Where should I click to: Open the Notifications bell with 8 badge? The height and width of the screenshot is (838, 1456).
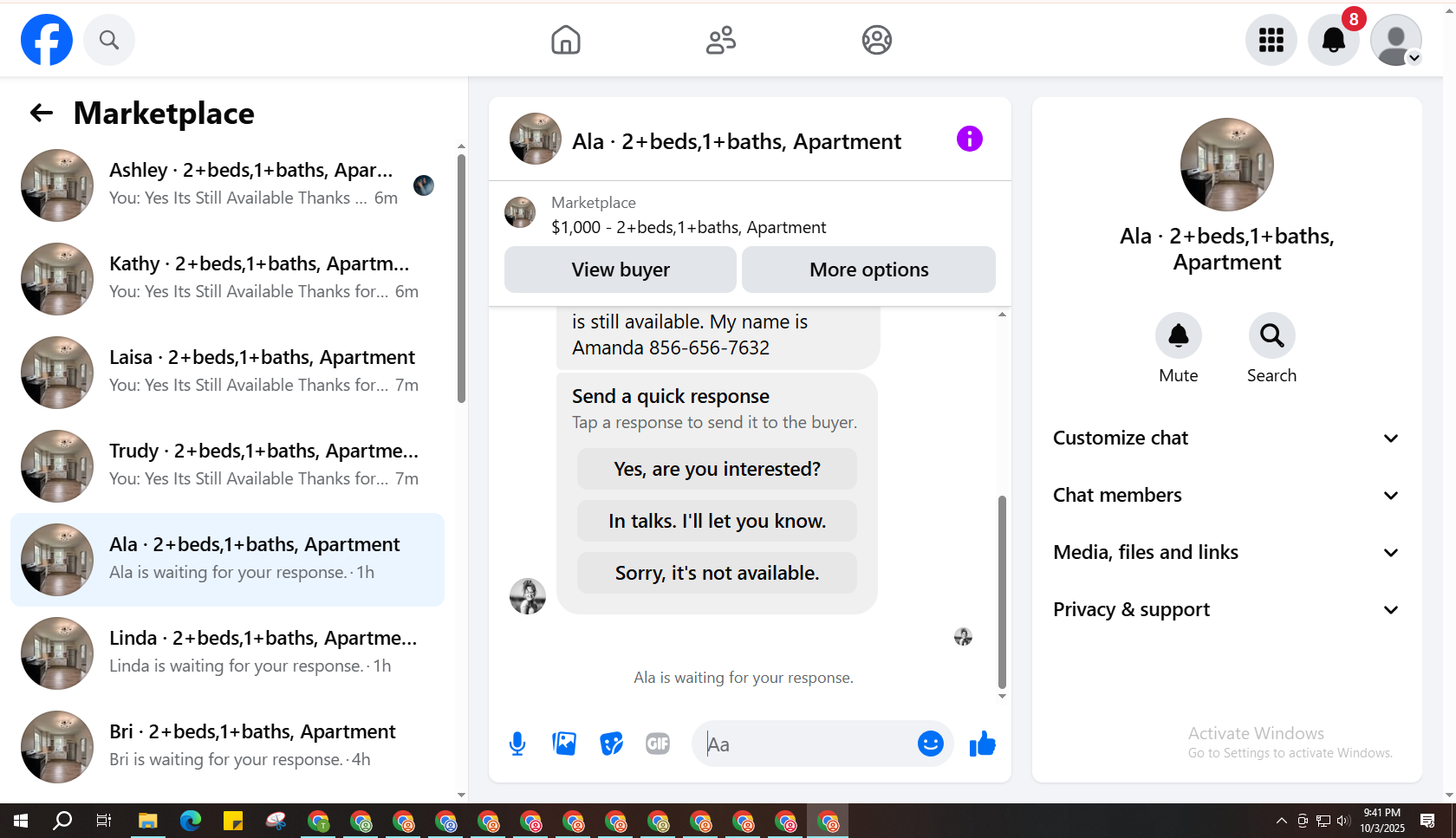[1334, 40]
